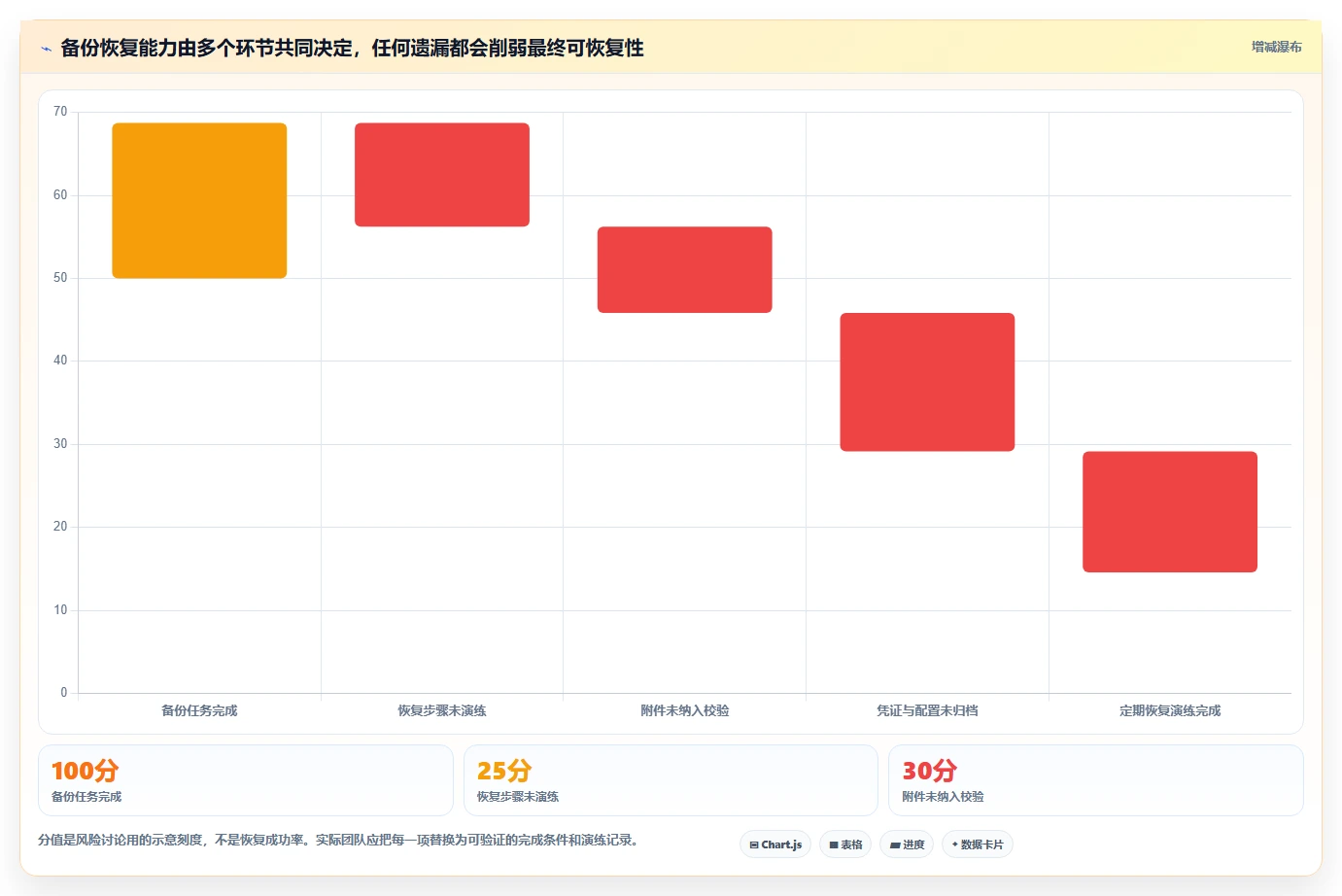The image size is (1342, 896).
Task: Click the y-axis value 70
Action: tap(60, 112)
